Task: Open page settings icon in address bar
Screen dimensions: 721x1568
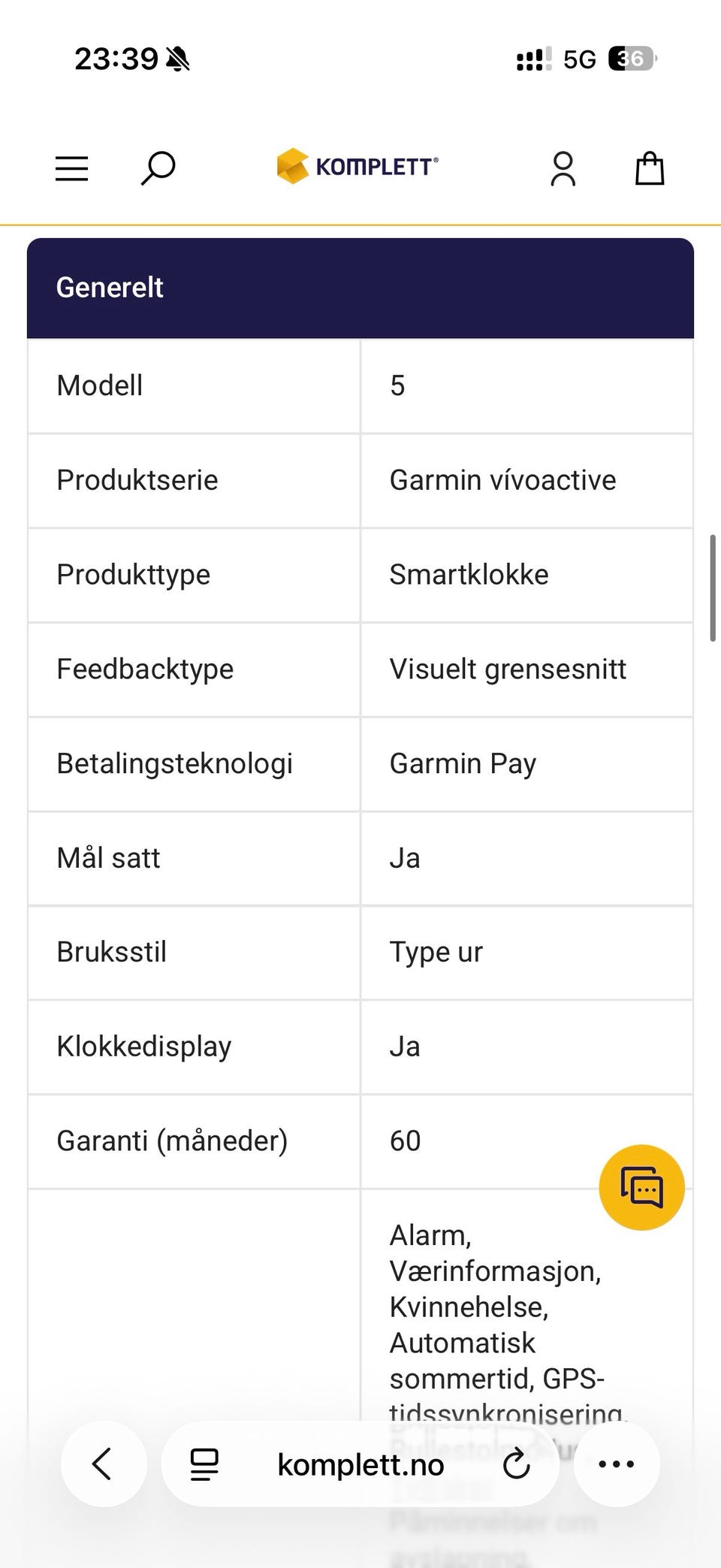Action: point(204,1464)
